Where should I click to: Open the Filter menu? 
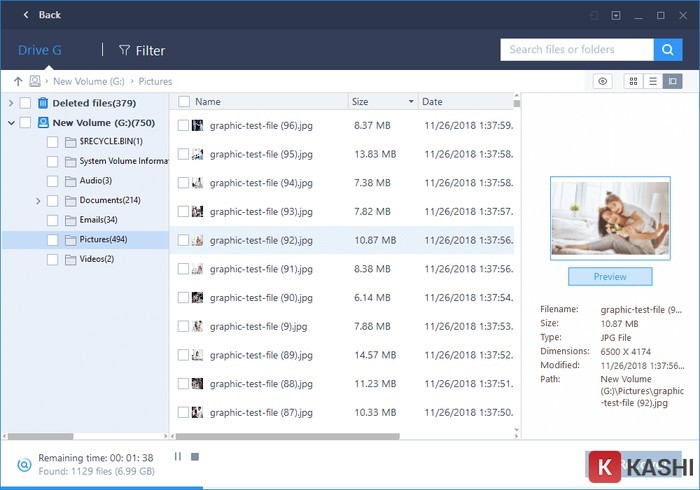pyautogui.click(x=142, y=50)
